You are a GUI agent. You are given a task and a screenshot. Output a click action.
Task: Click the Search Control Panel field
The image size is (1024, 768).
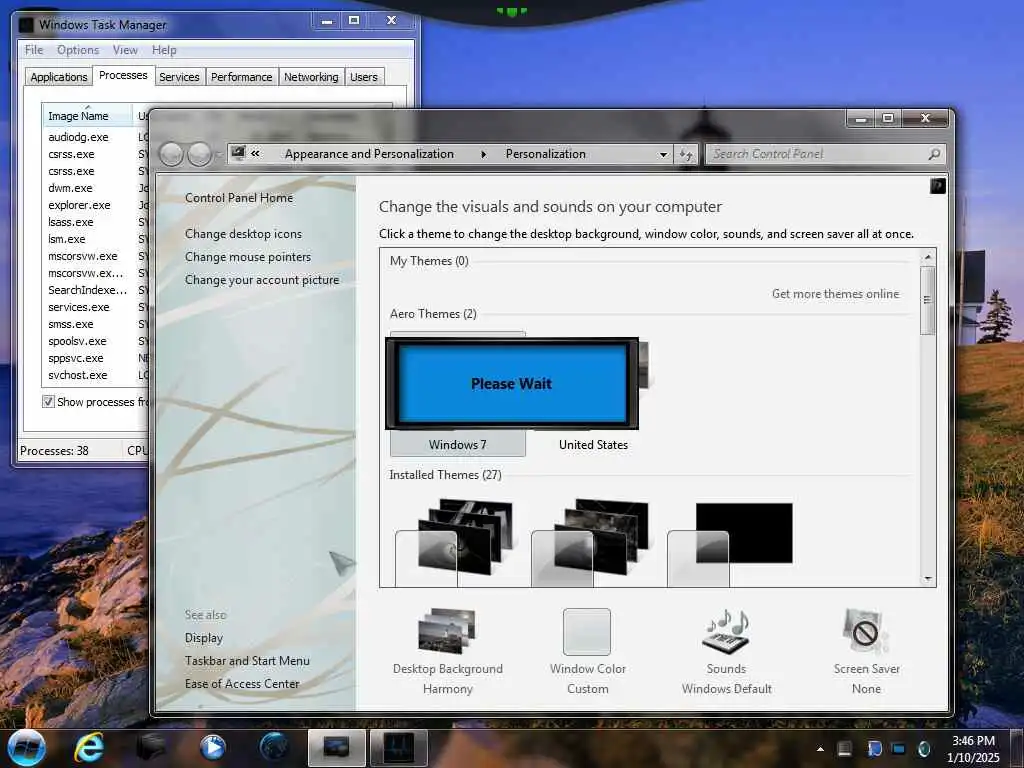[x=825, y=154]
